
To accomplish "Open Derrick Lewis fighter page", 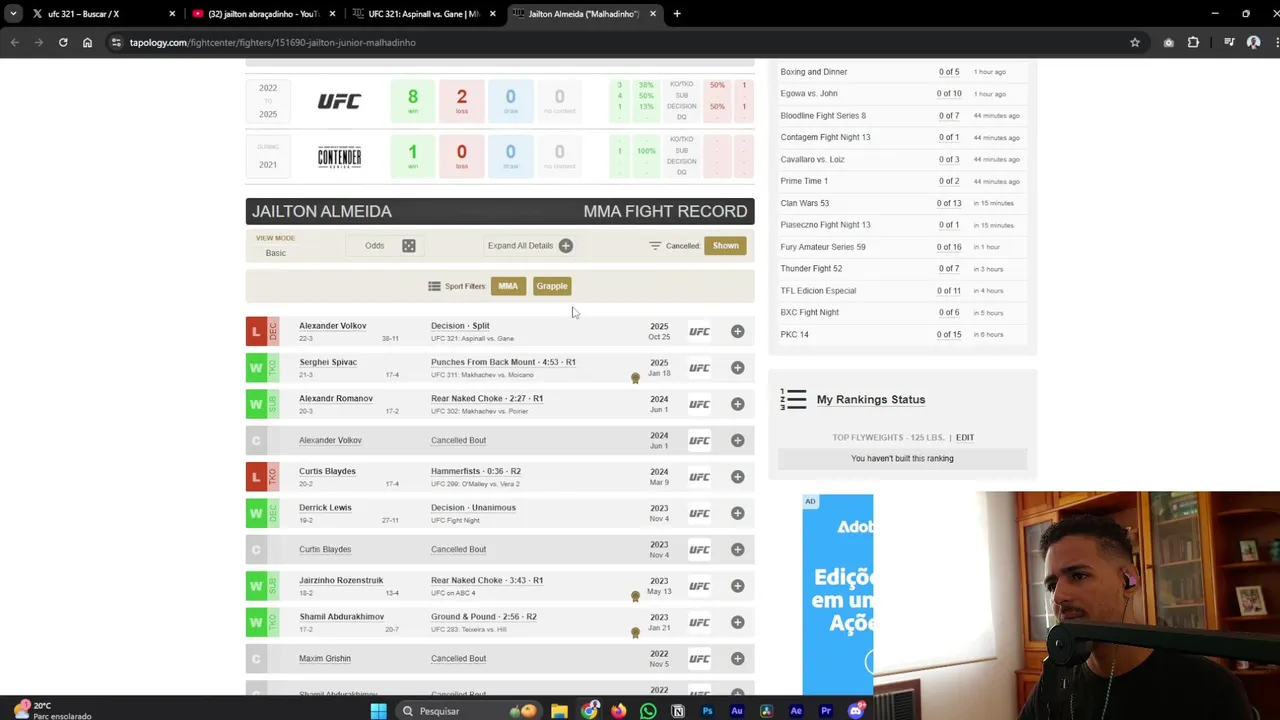I will coord(325,507).
